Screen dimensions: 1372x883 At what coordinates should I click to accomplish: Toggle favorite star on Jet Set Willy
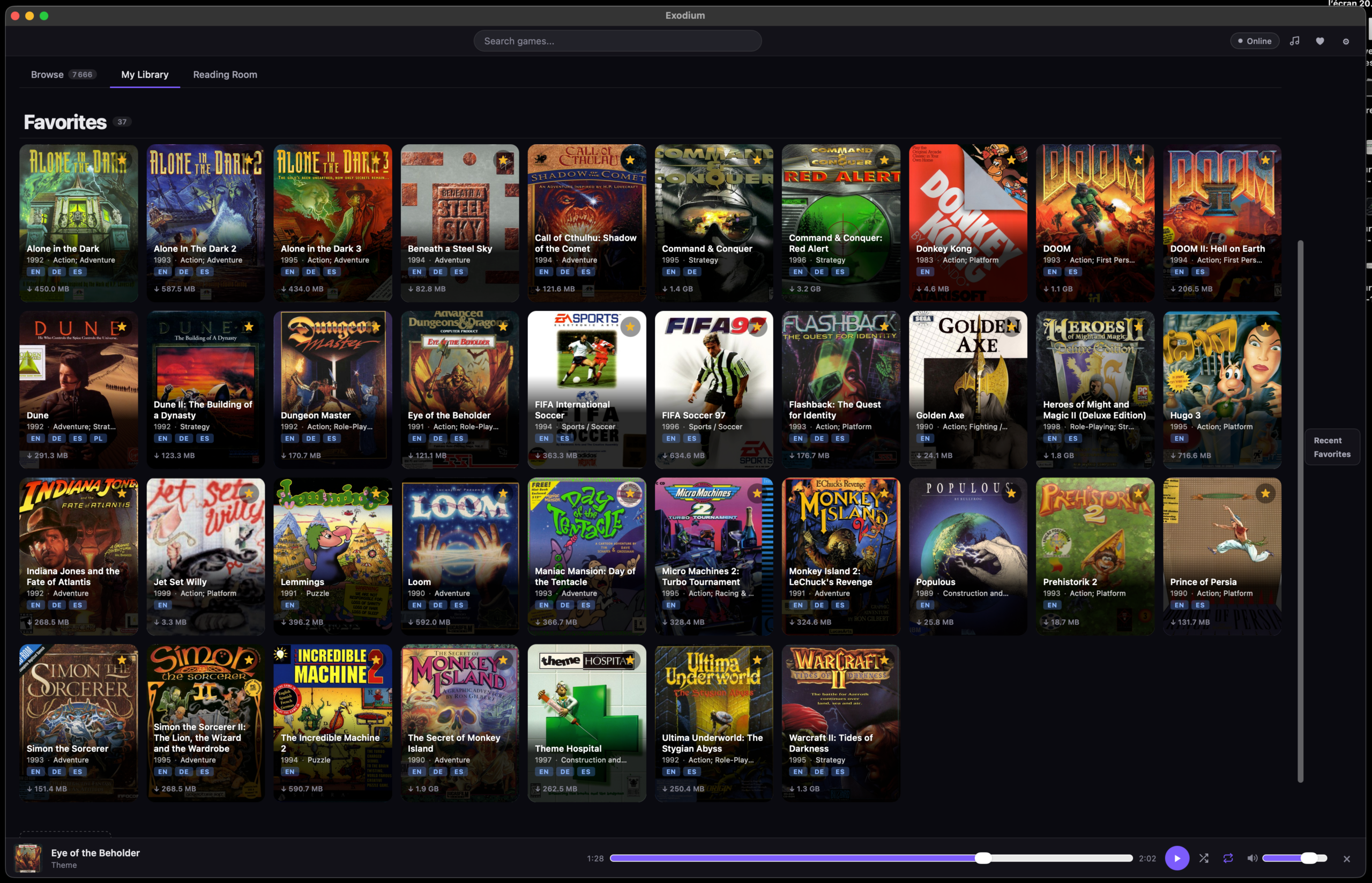[x=249, y=493]
